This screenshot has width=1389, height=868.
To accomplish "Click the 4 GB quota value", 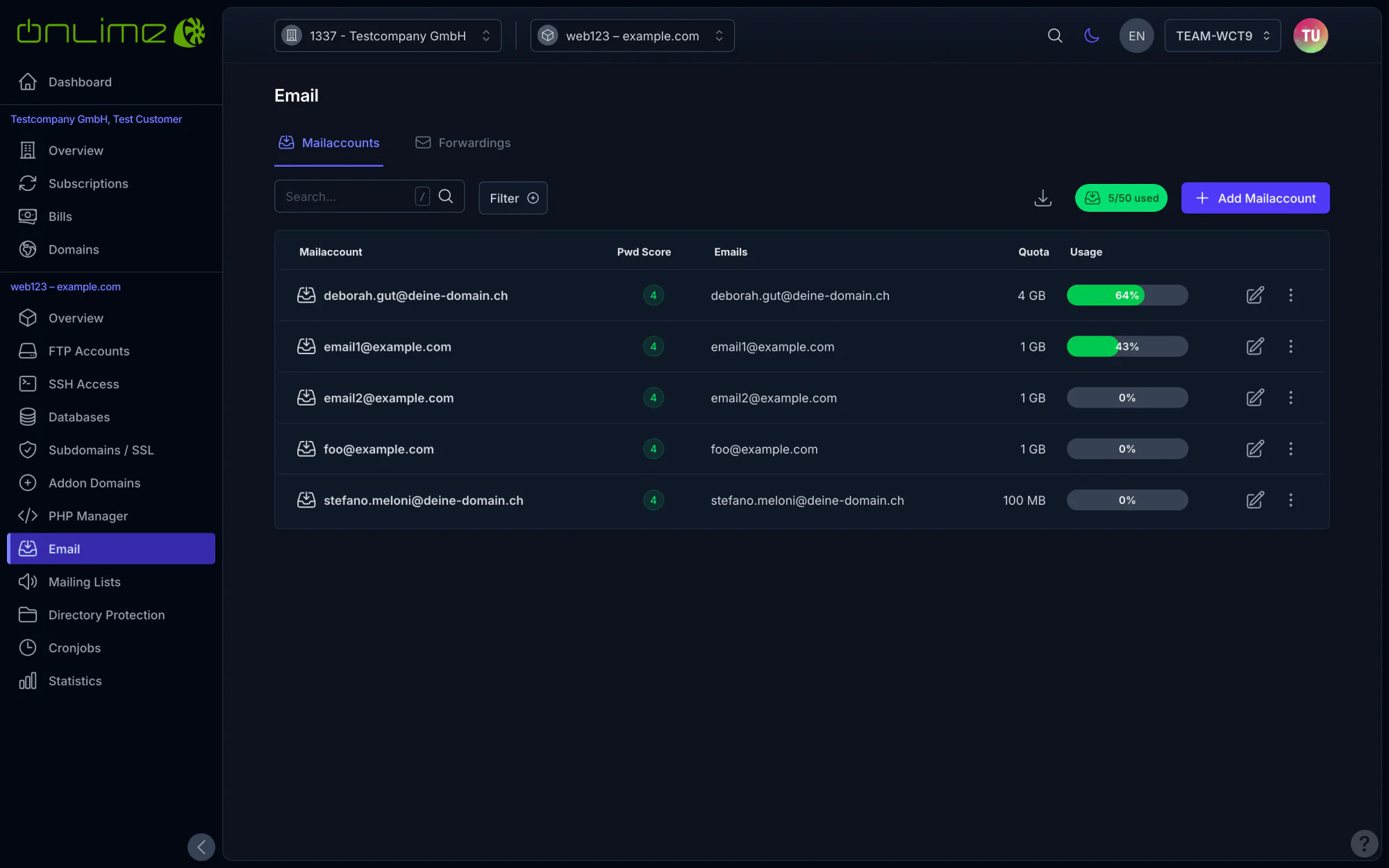I will pyautogui.click(x=1031, y=296).
